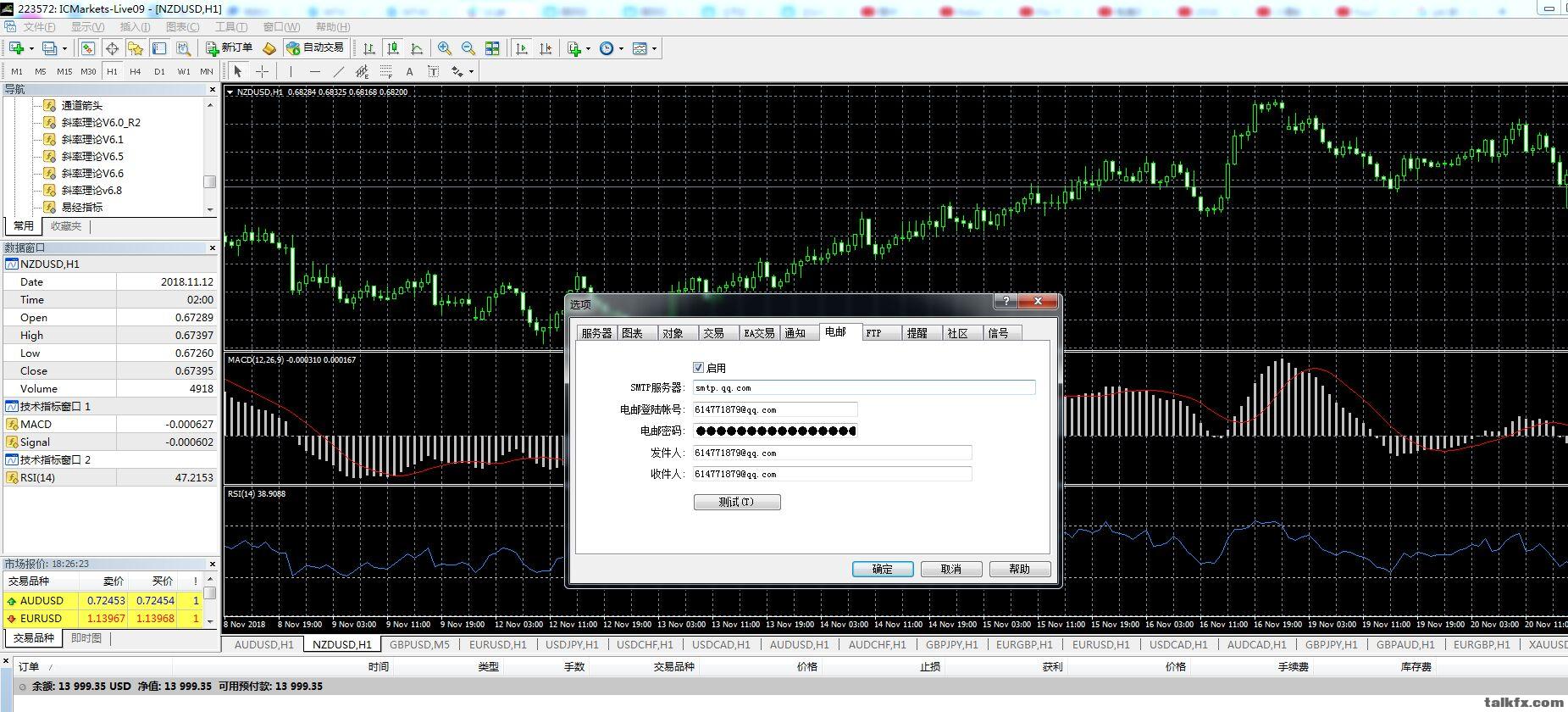1568x712 pixels.
Task: Select the text label T tool
Action: [433, 72]
